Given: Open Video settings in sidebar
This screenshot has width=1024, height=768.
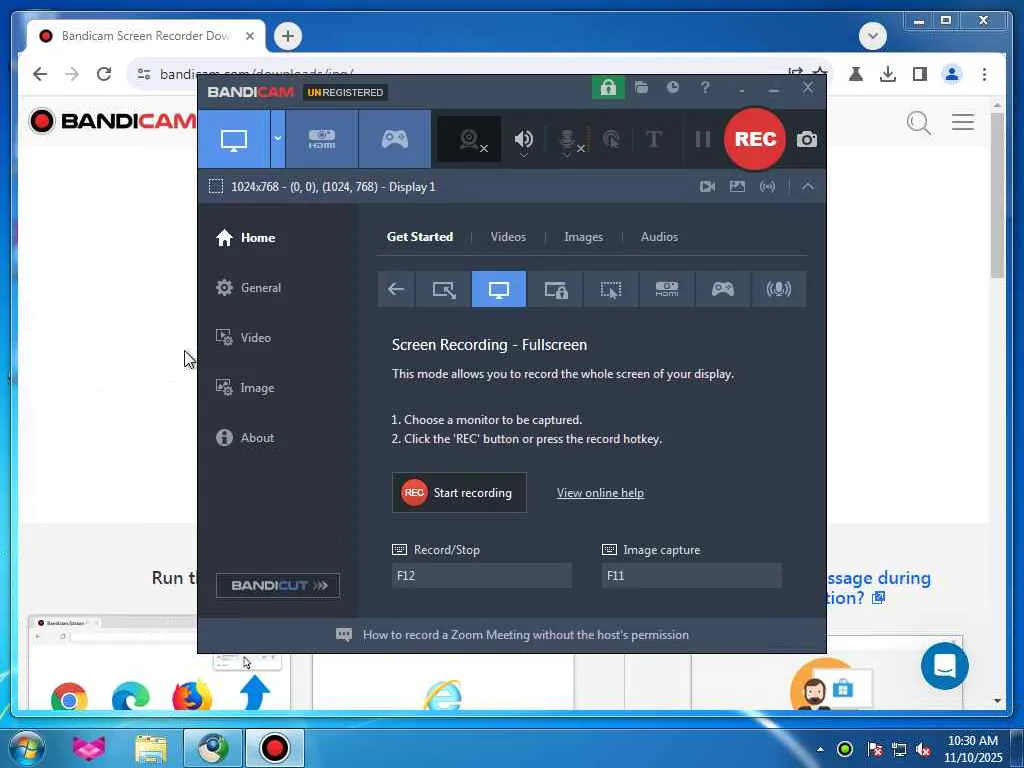Looking at the screenshot, I should [x=243, y=338].
